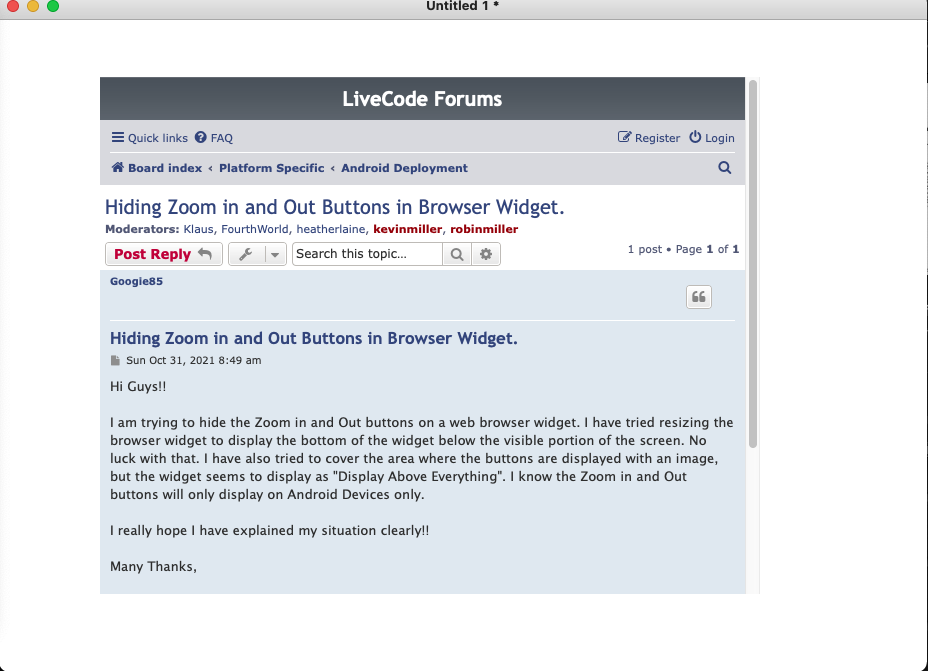
Task: Expand the topic tools dropdown arrow
Action: 275,254
